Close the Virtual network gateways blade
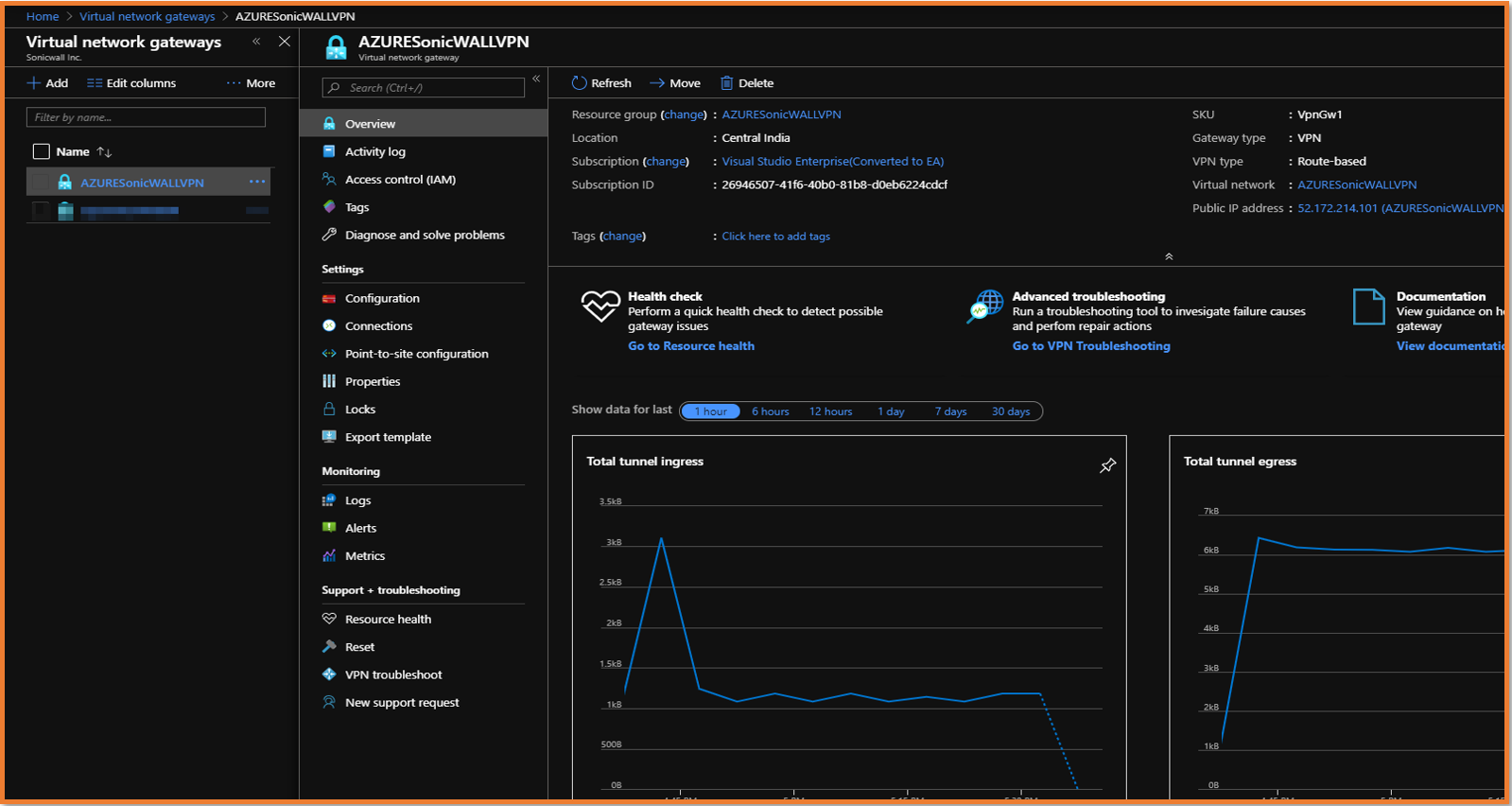The image size is (1512, 806). (x=284, y=42)
